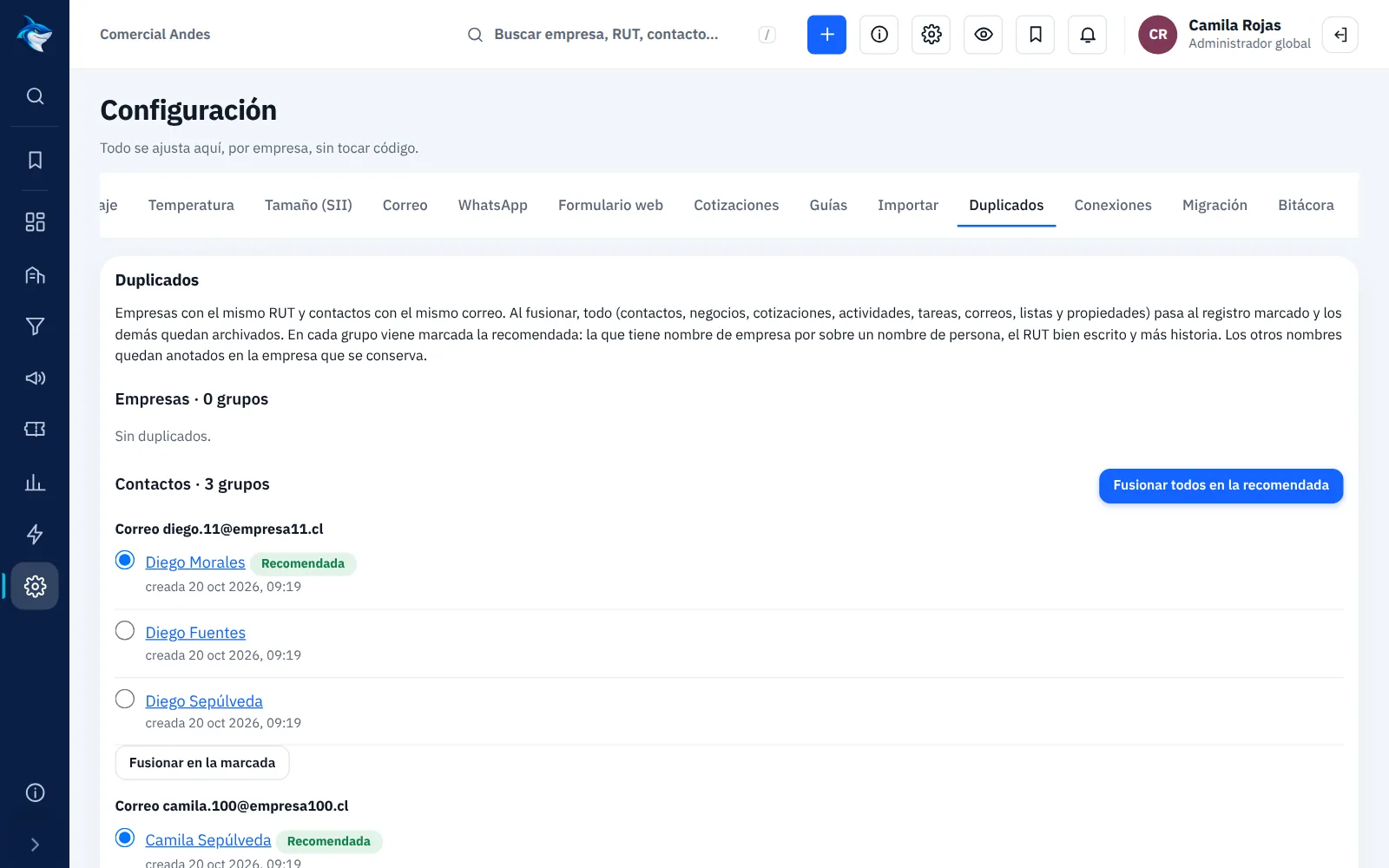Click the Fusionar en la marcada button
This screenshot has height=868, width=1389.
(x=202, y=763)
